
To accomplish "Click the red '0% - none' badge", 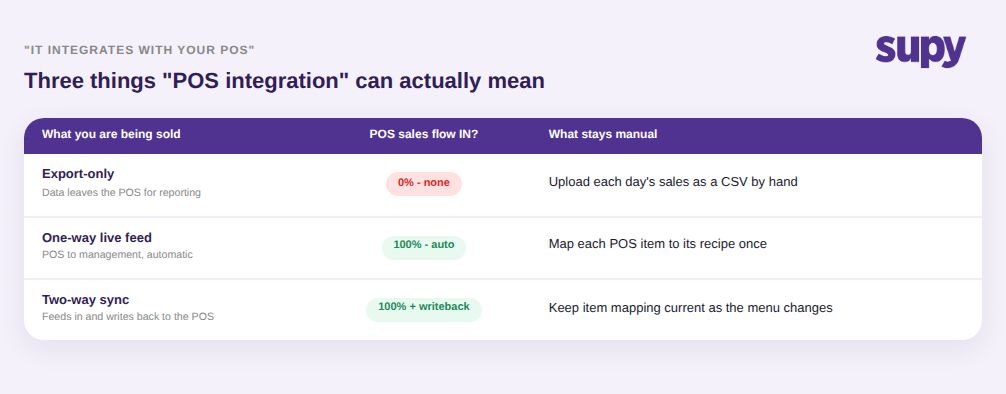I will click(423, 183).
